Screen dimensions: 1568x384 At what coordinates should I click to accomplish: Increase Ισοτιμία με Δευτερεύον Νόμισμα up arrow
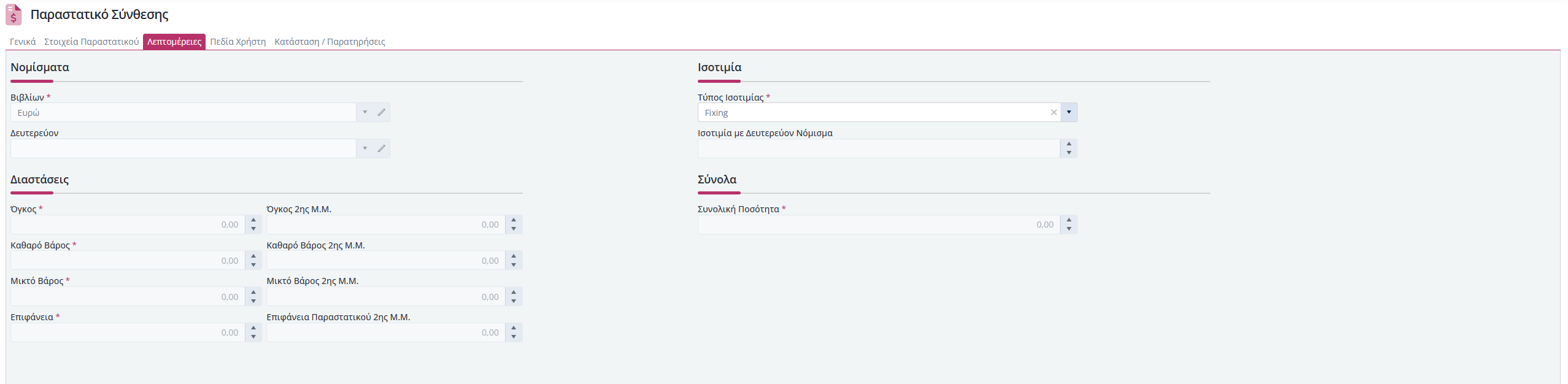pos(1069,144)
